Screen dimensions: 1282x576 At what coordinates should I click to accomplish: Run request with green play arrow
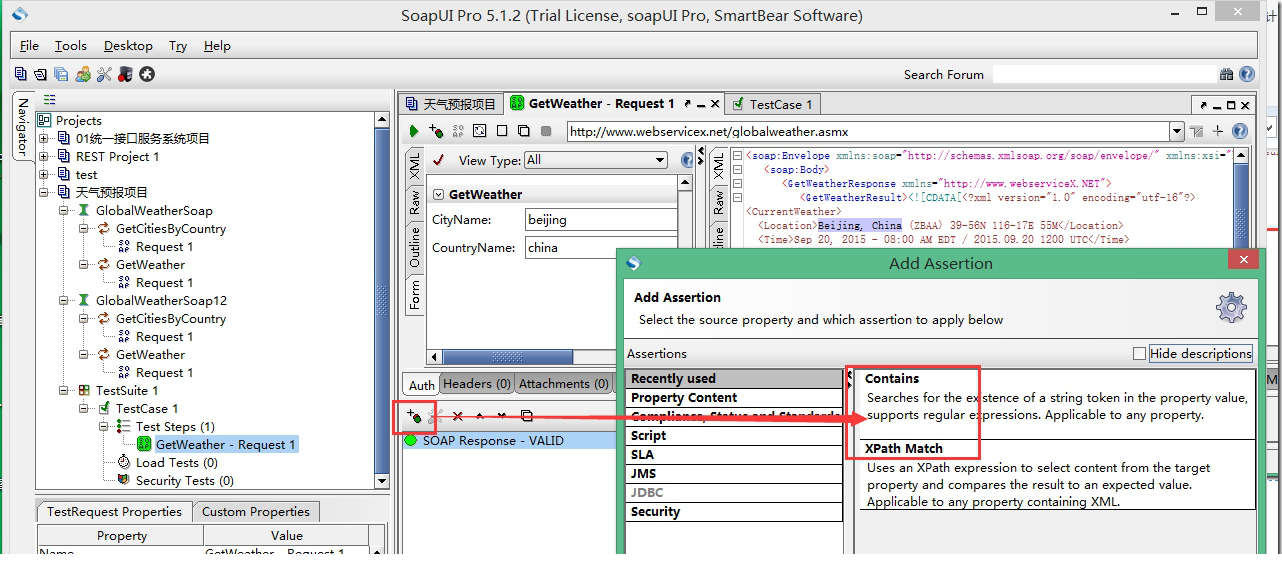[414, 131]
